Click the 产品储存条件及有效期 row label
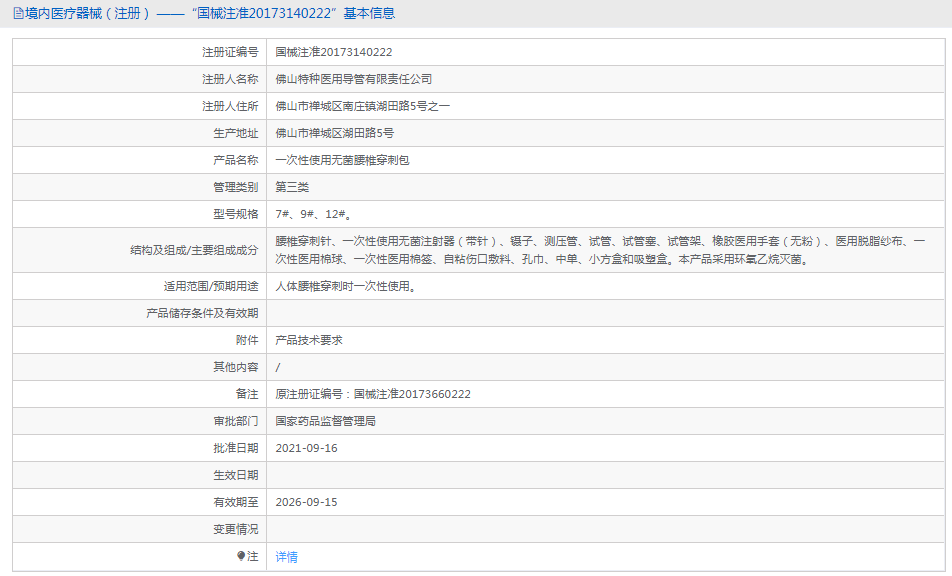This screenshot has height=576, width=952. tap(202, 313)
